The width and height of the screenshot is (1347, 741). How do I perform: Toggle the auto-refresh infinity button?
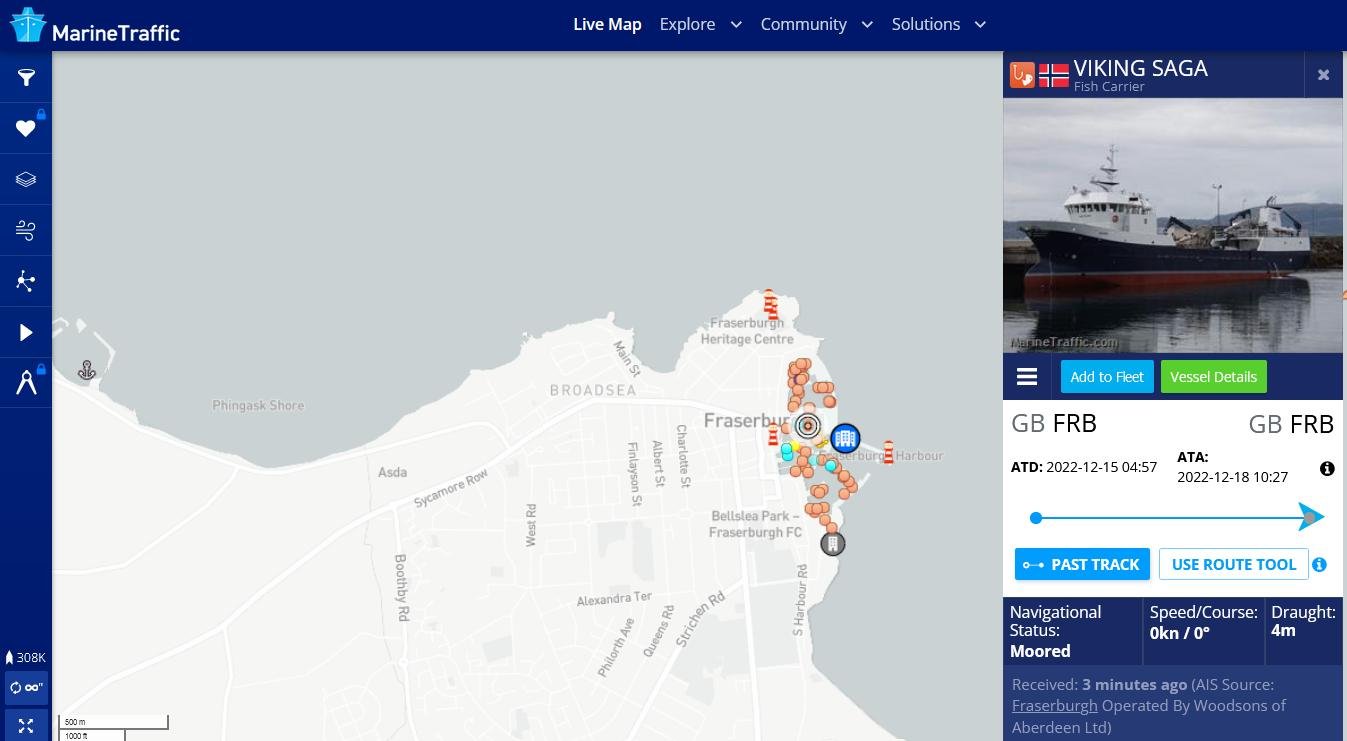coord(26,687)
